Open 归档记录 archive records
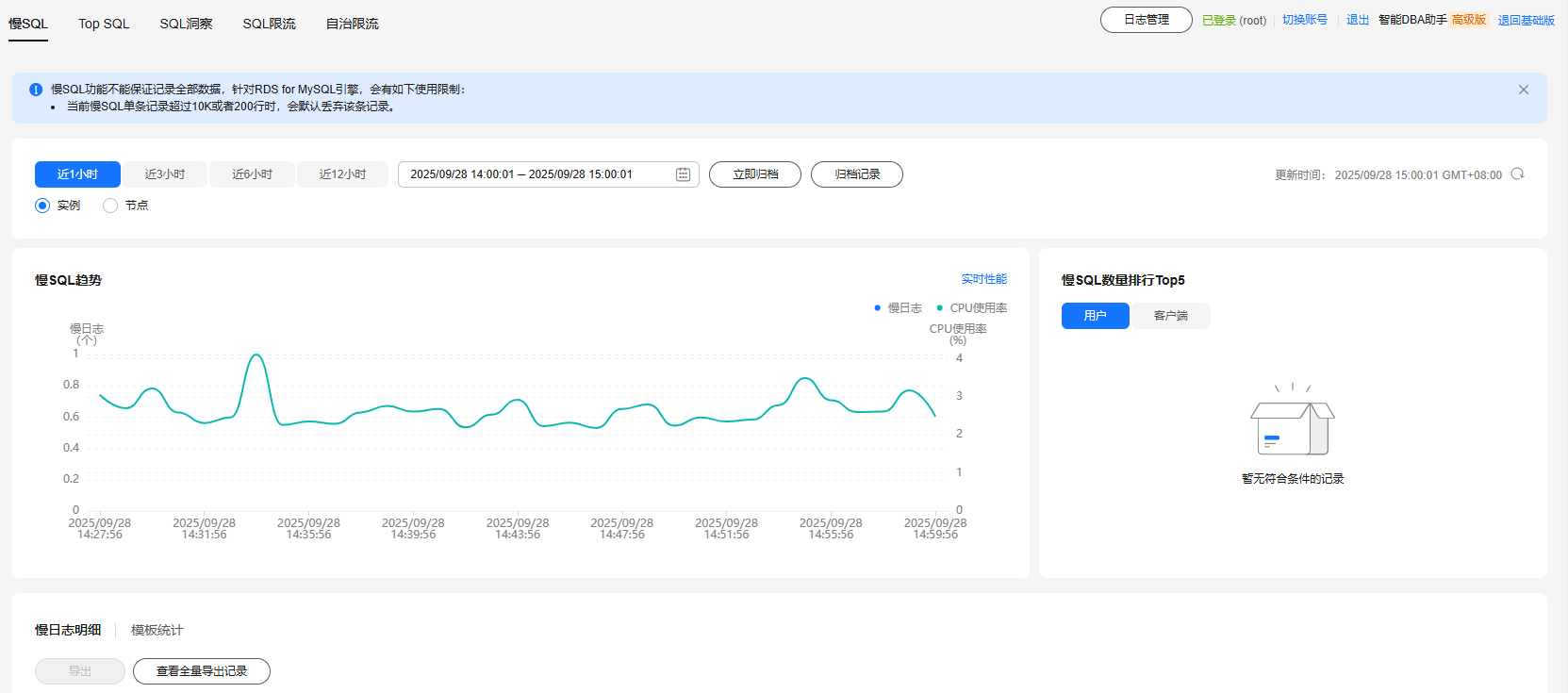The image size is (1568, 693). (857, 174)
